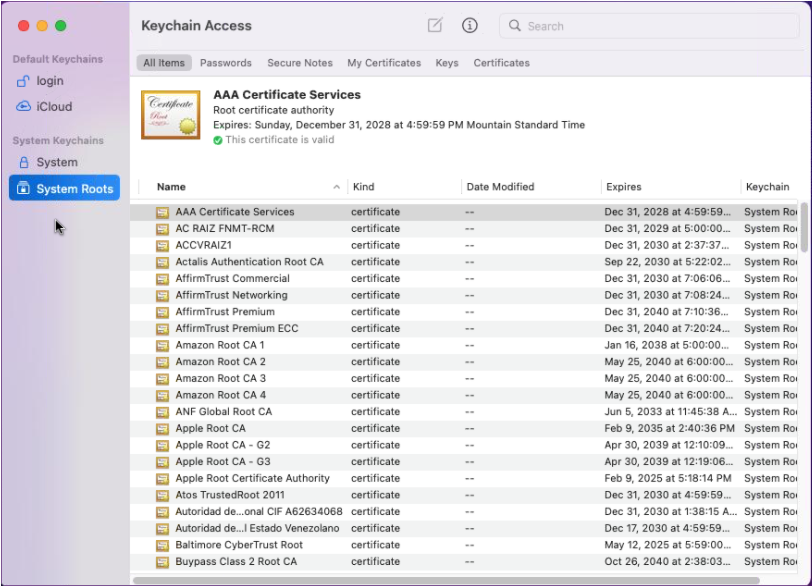Click expiry Feb 9, 2025 at 5:18:14 PM
Image resolution: width=812 pixels, height=586 pixels.
pyautogui.click(x=668, y=478)
